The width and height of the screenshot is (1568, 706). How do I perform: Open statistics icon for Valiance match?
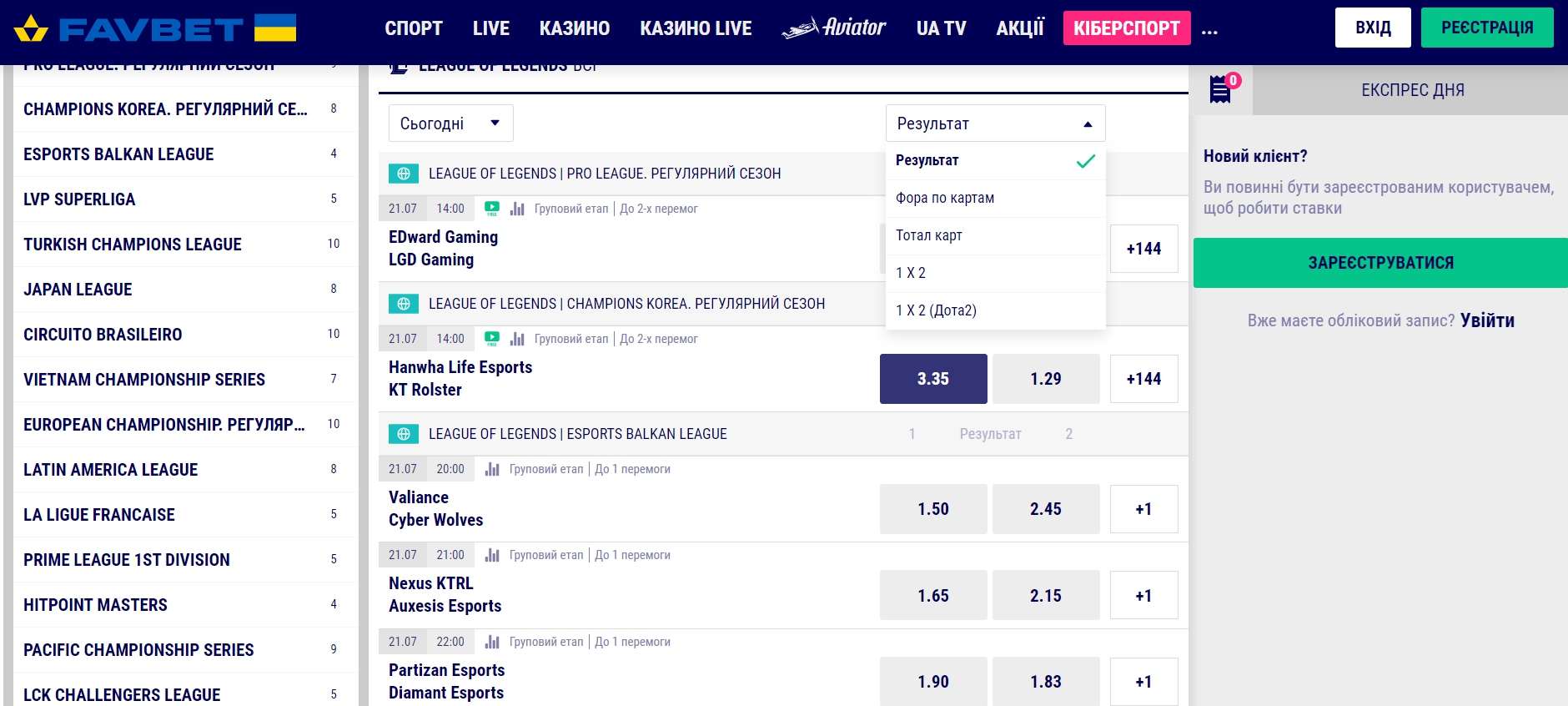(492, 469)
